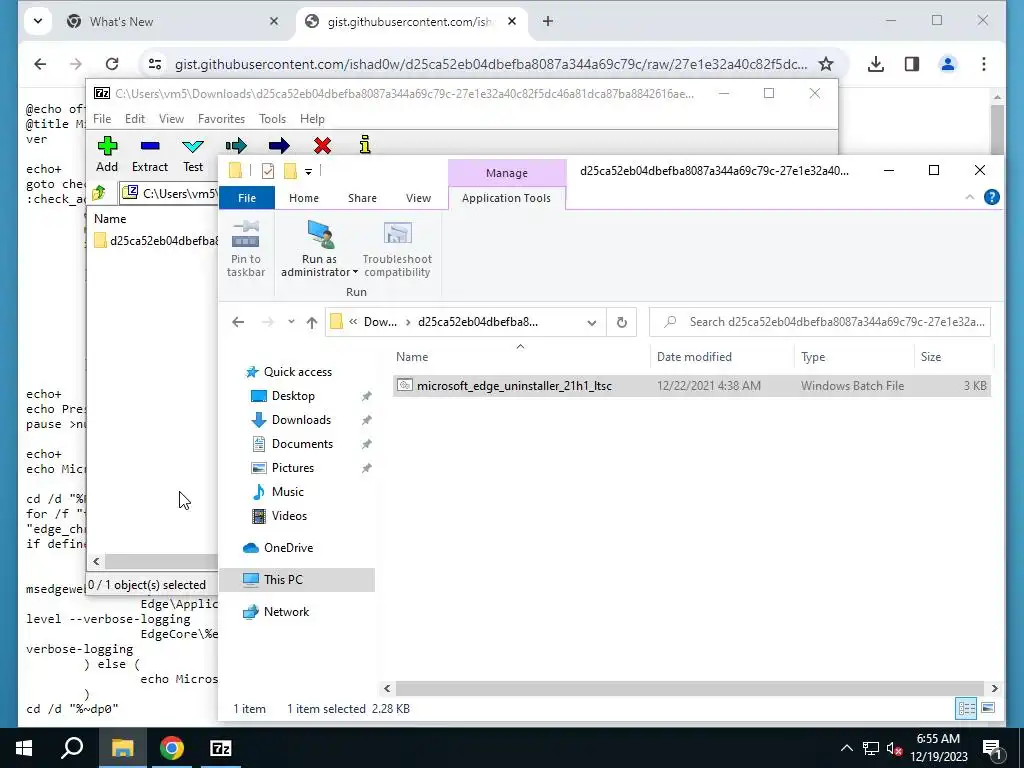The image size is (1024, 768).
Task: Sort Explorer list by Name column
Action: 520,357
